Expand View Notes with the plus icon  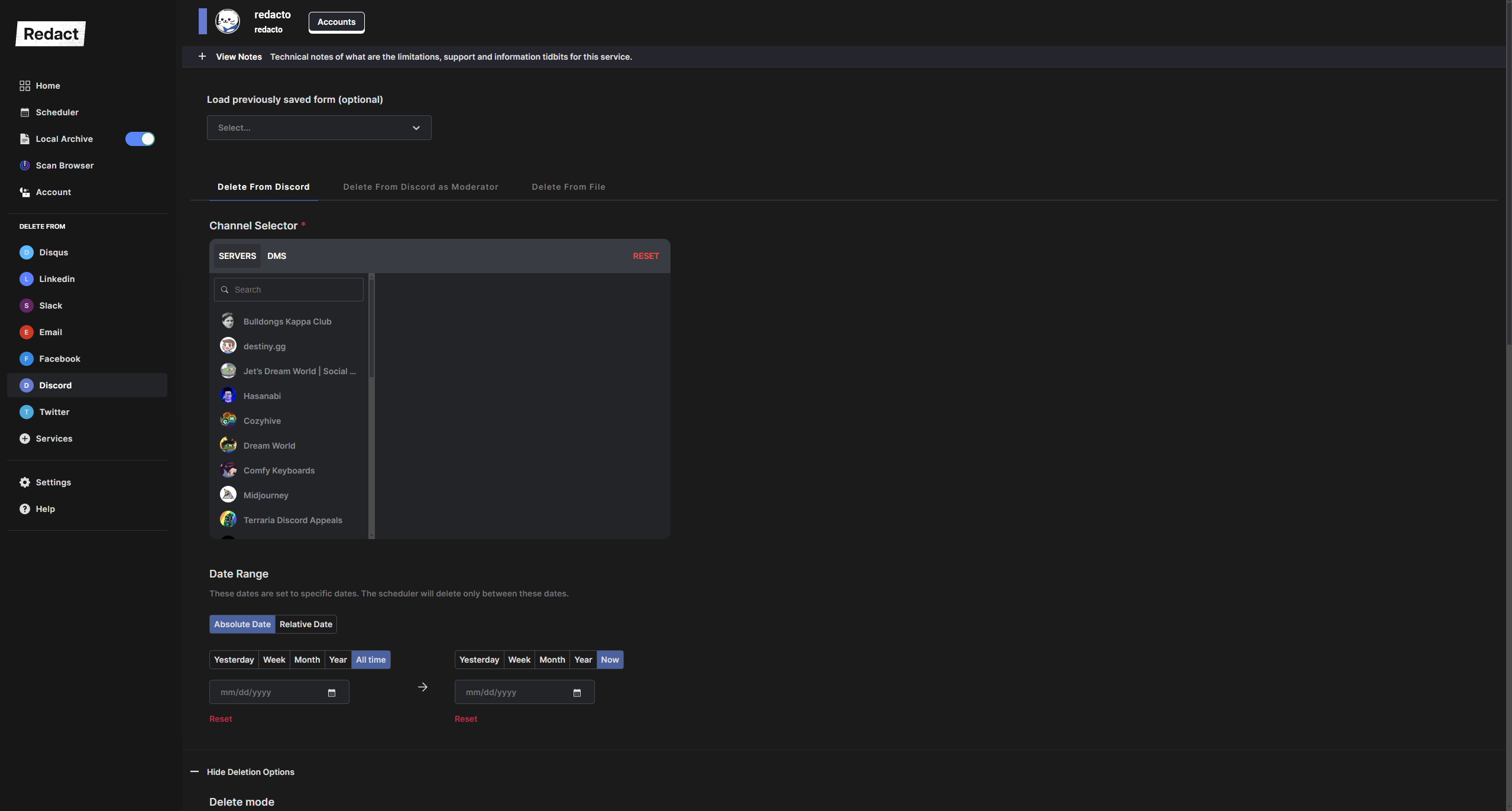202,57
